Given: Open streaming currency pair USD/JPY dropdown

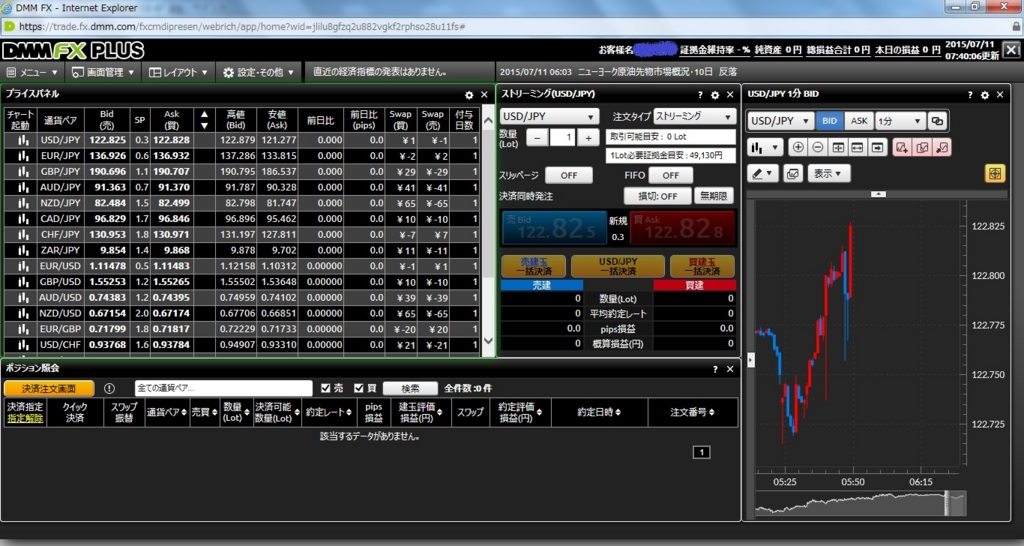Looking at the screenshot, I should click(x=549, y=116).
